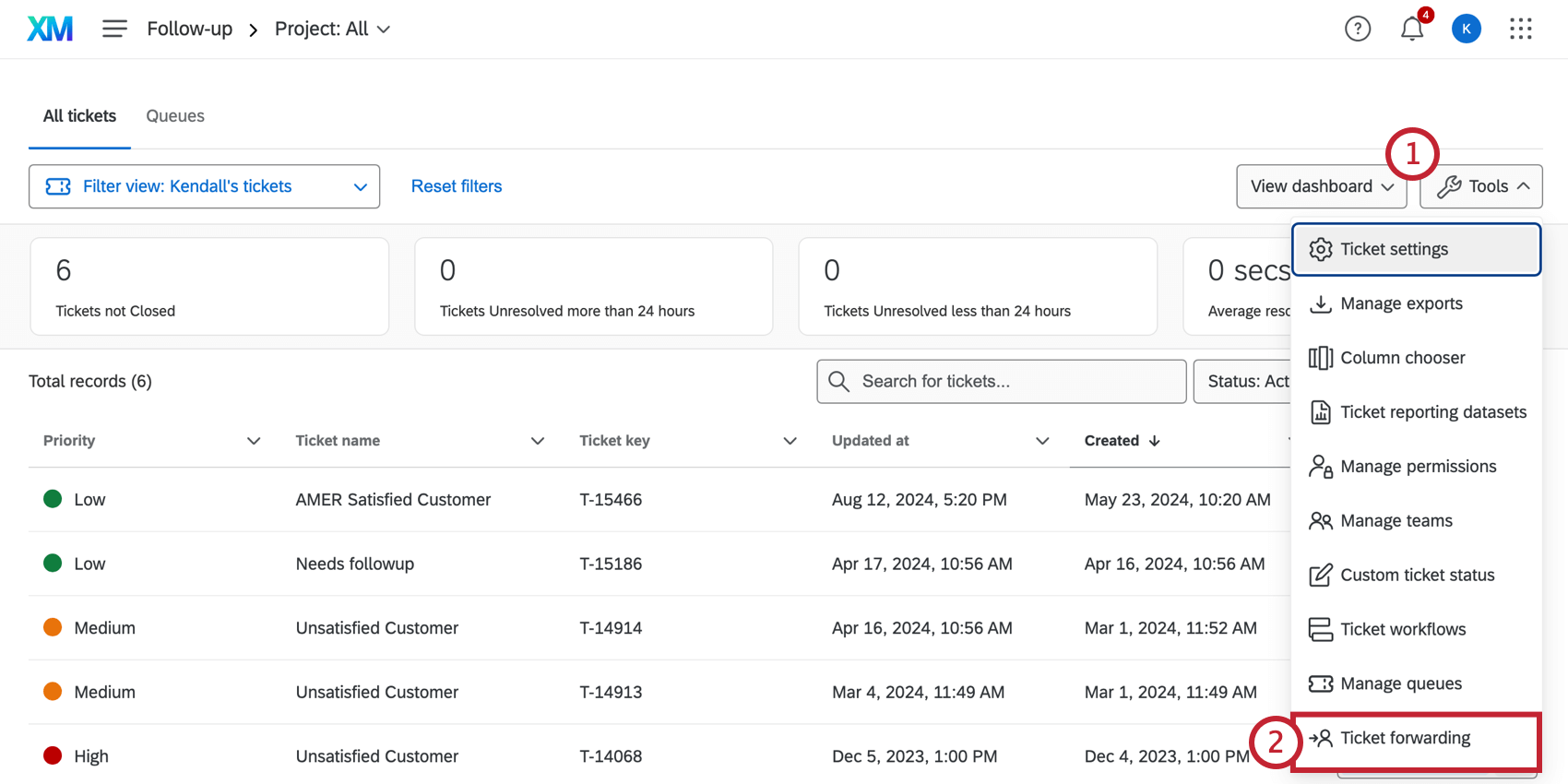Open the AMER Satisfied Customer ticket row

(x=393, y=500)
